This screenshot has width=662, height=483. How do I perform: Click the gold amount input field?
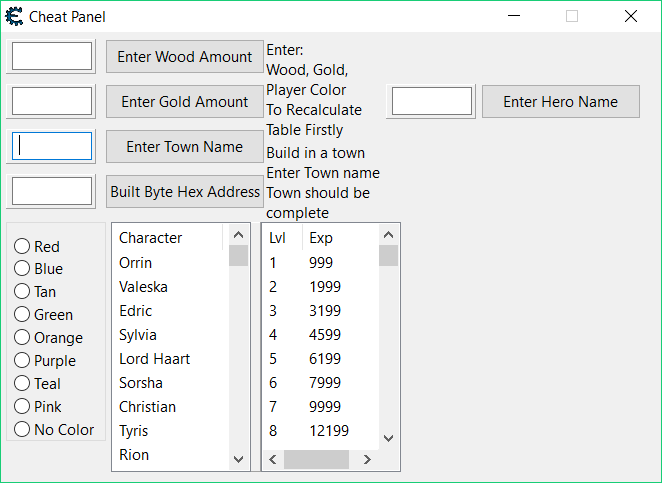tap(52, 102)
